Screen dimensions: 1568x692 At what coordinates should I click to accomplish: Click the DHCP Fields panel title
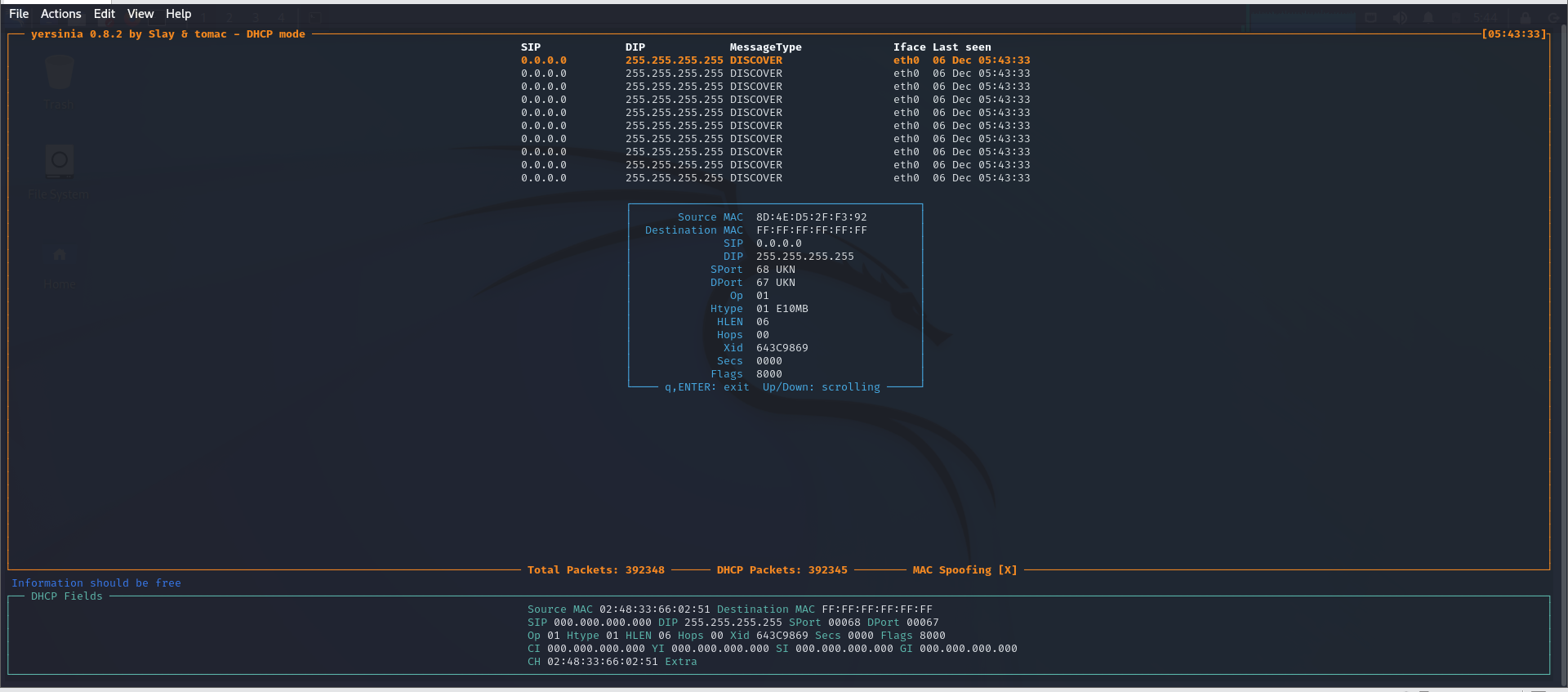[67, 596]
